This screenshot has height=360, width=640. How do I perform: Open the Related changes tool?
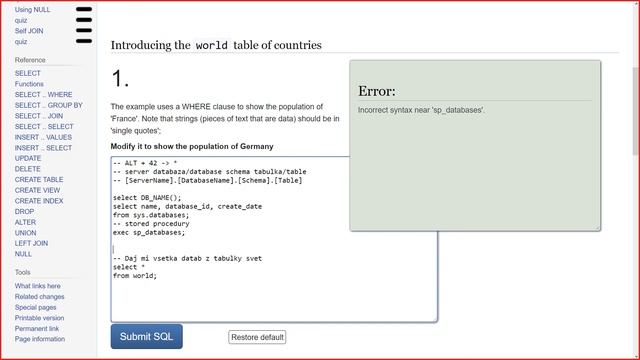coord(40,297)
